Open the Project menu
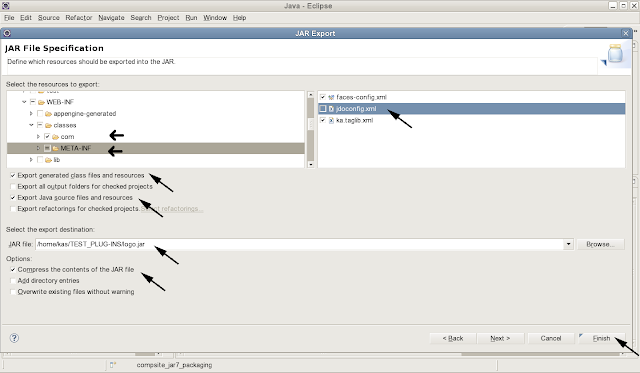The image size is (640, 373). tap(168, 18)
